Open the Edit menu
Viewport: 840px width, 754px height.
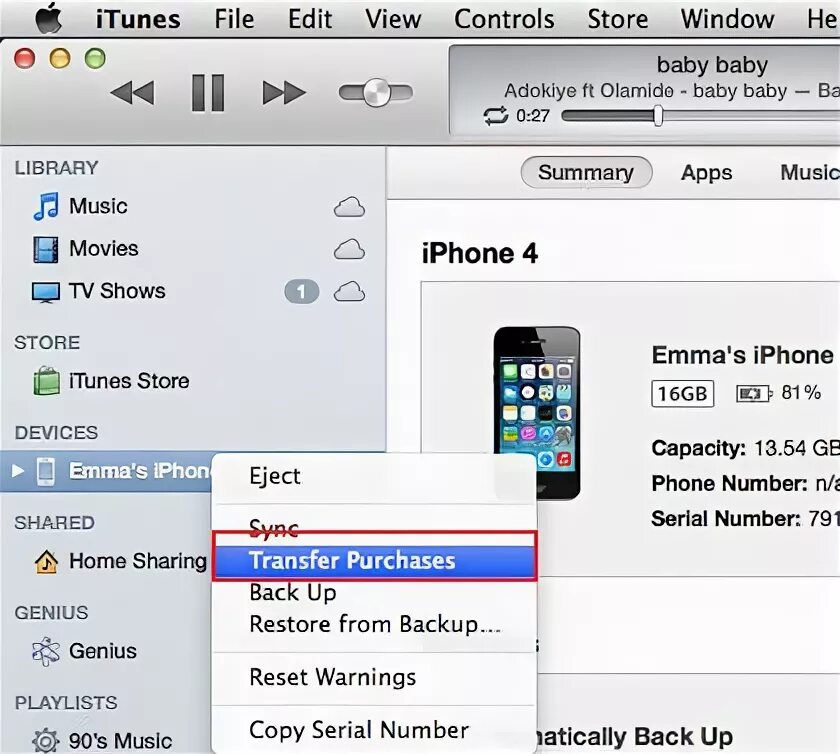tap(310, 19)
